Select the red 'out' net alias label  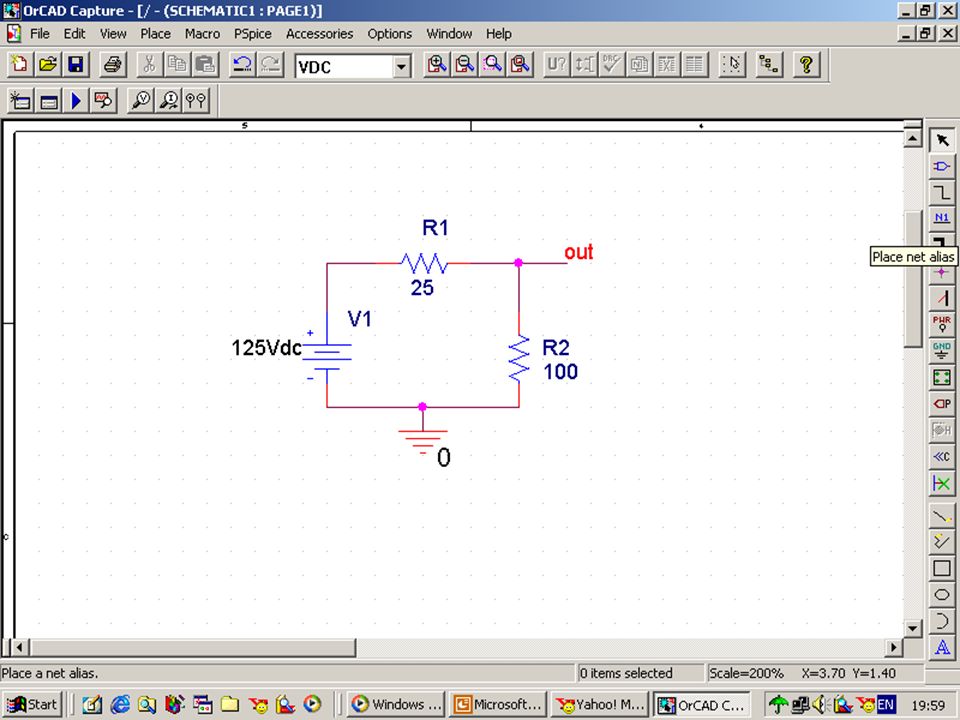tap(579, 252)
